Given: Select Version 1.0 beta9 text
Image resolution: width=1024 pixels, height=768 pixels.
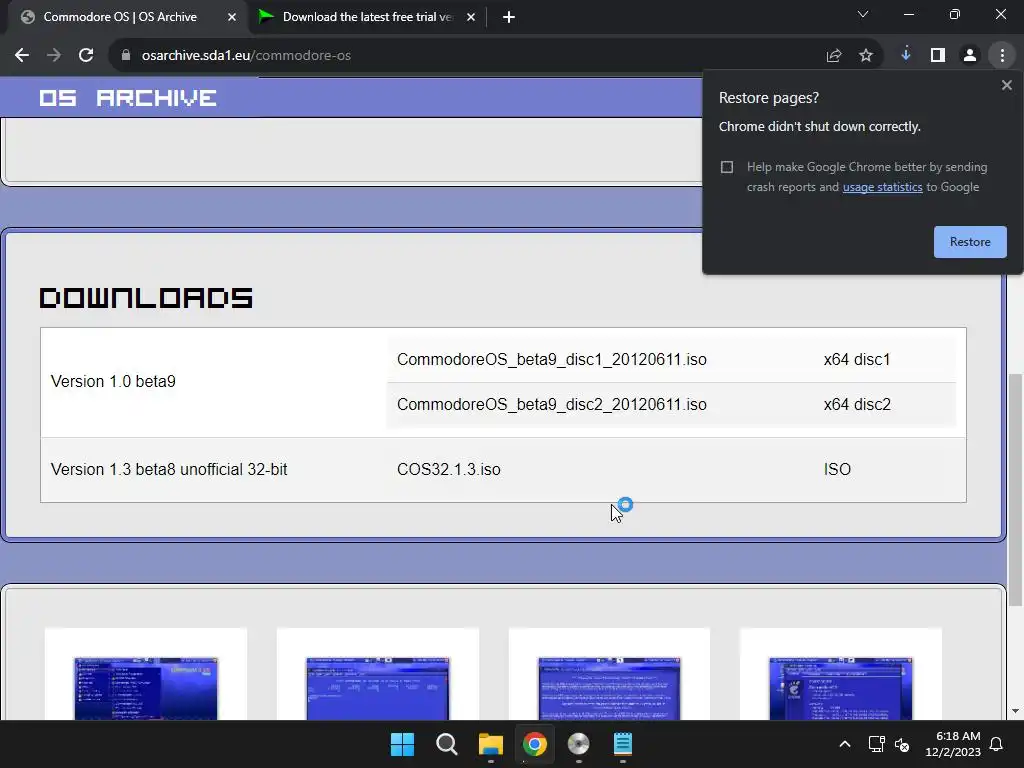Looking at the screenshot, I should (113, 381).
